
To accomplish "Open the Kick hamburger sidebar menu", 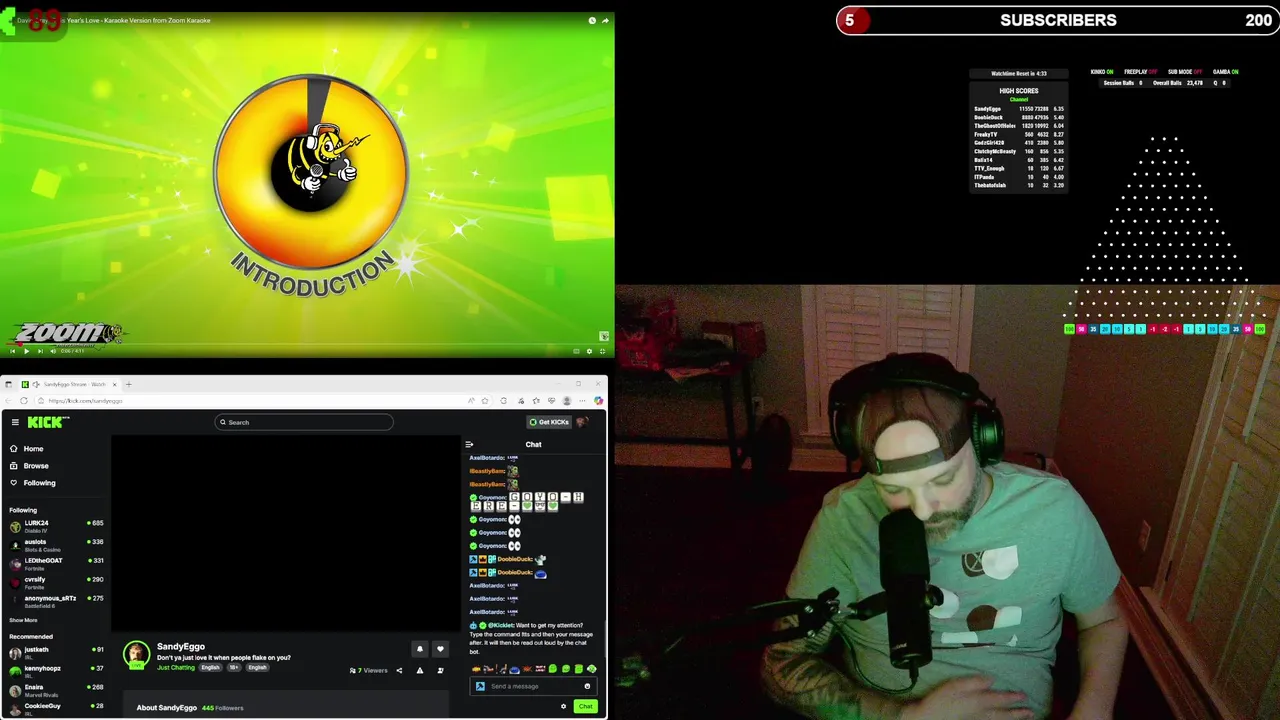I will coord(15,422).
